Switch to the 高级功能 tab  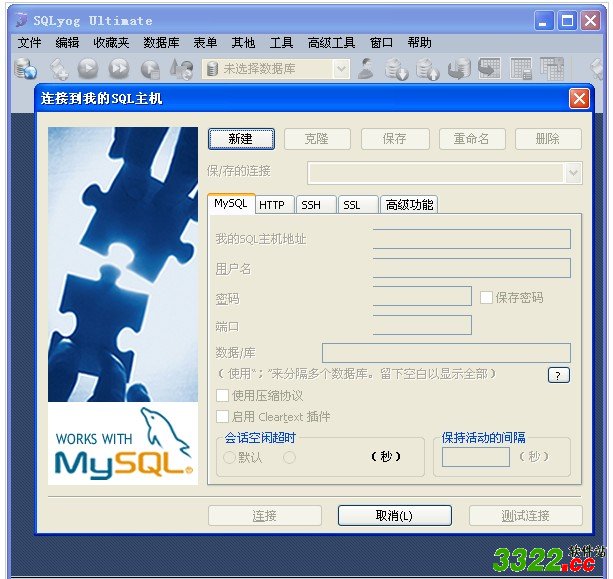(x=409, y=204)
